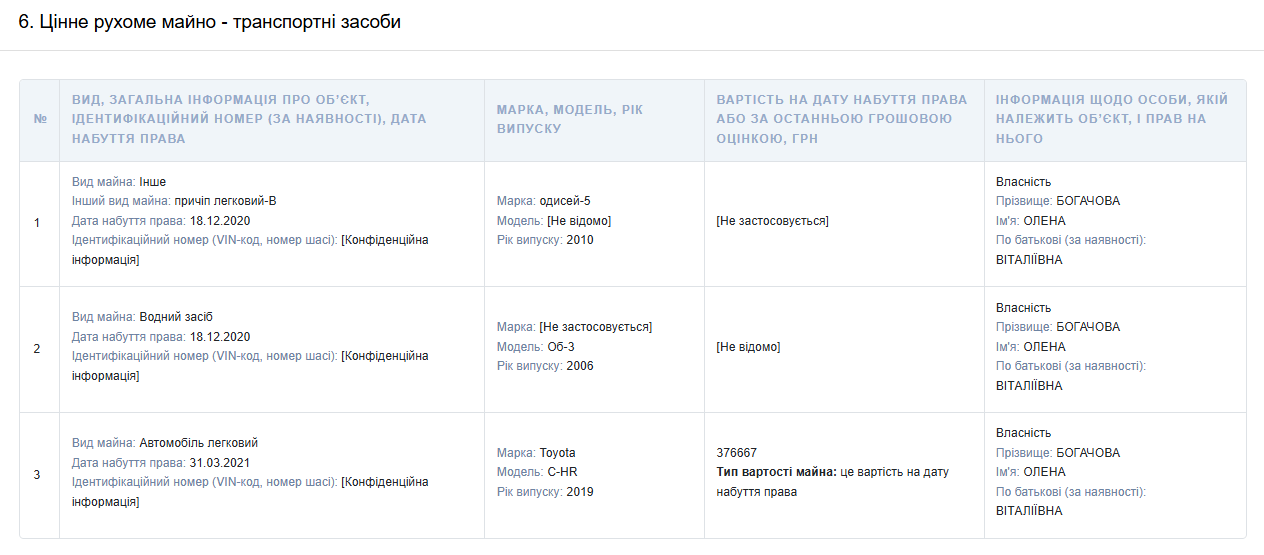Click the 376667 value amount

[737, 453]
